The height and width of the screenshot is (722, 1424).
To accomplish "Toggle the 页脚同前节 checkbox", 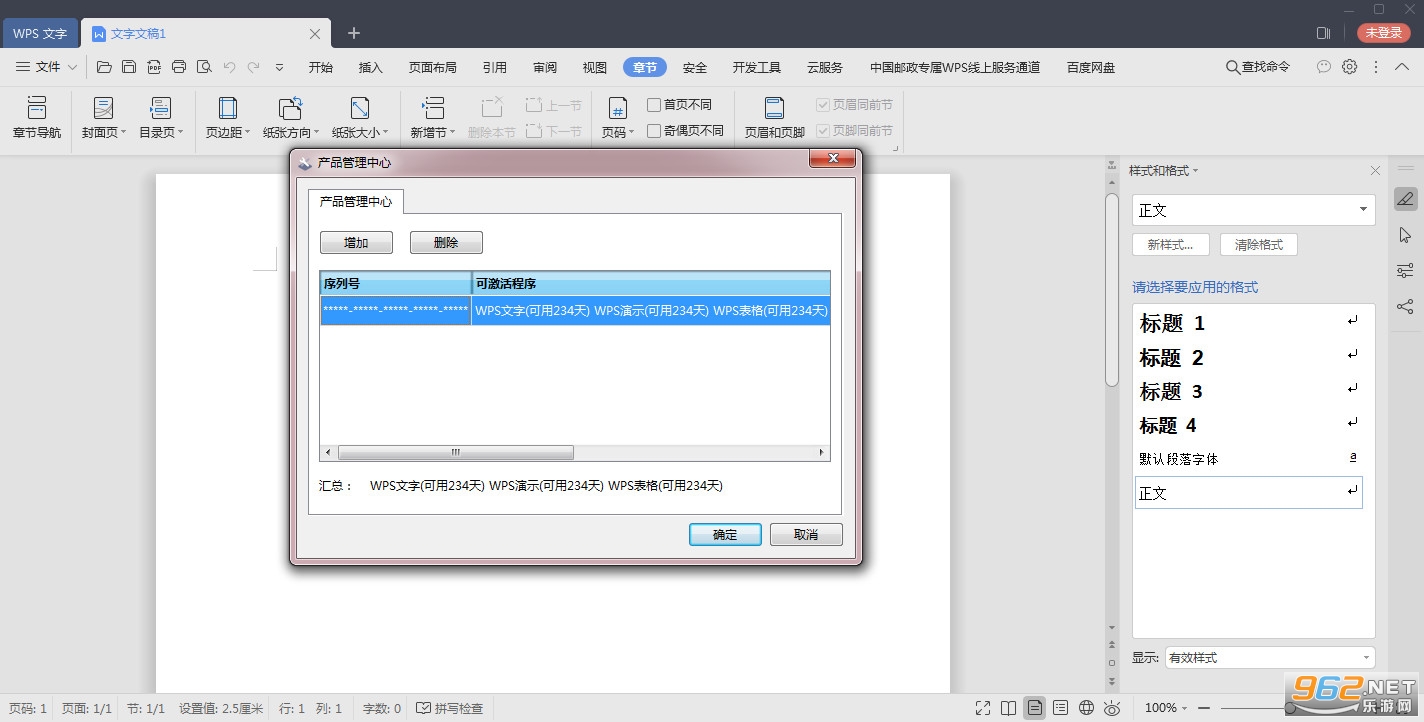I will pyautogui.click(x=823, y=131).
